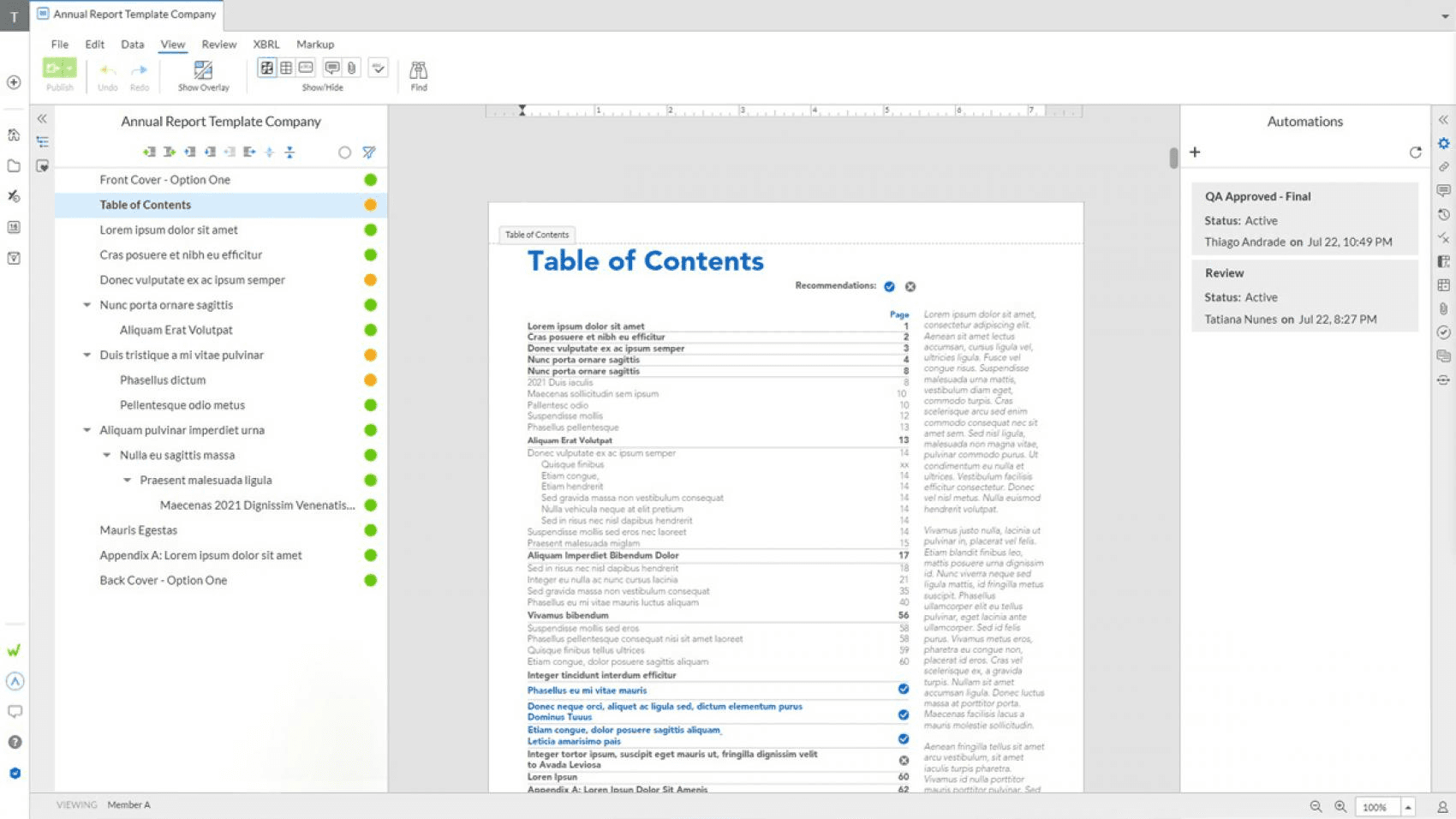Open the XBRL menu
Image resolution: width=1456 pixels, height=819 pixels.
tap(266, 45)
